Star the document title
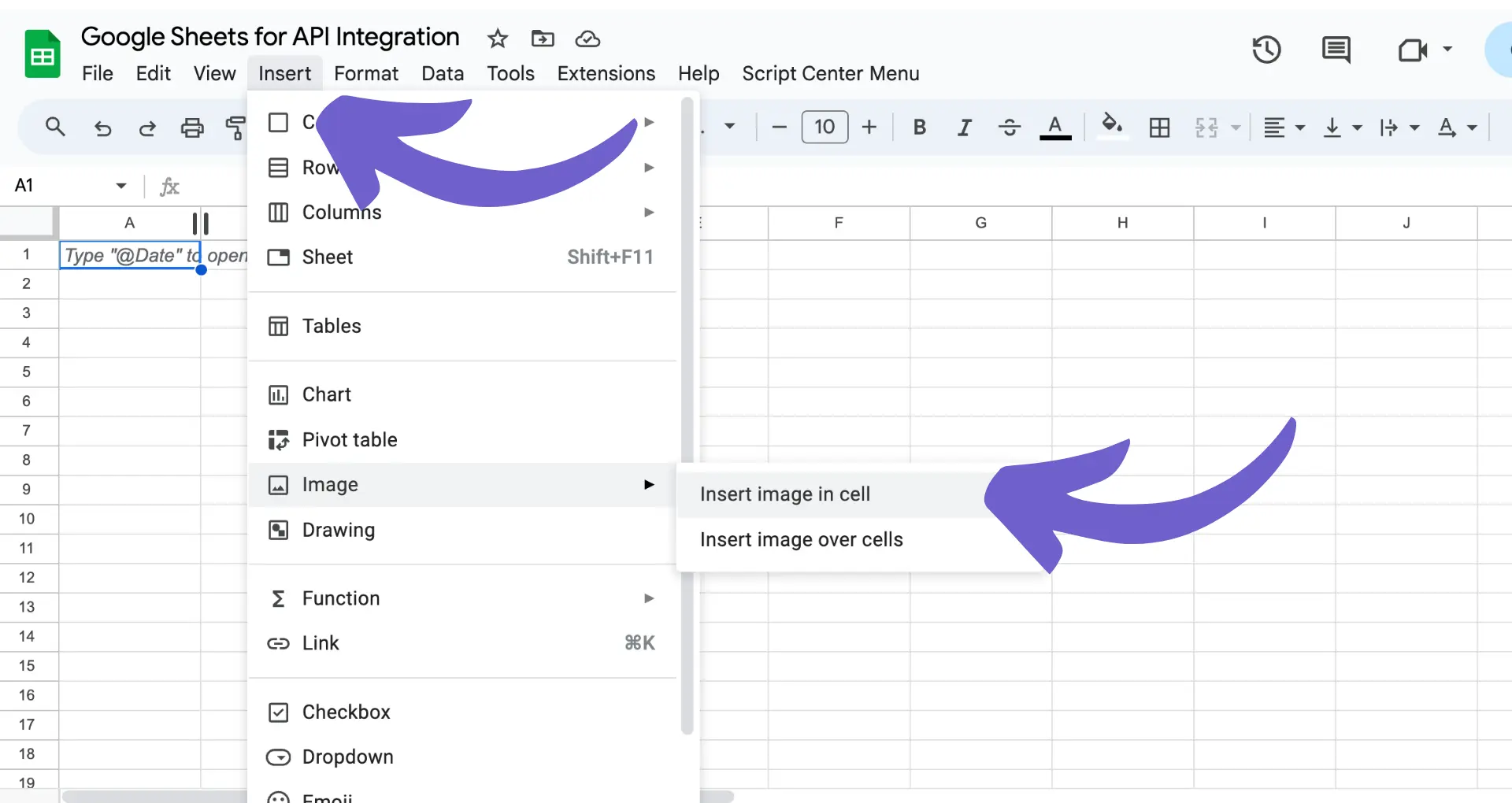This screenshot has width=1512, height=803. click(x=497, y=38)
